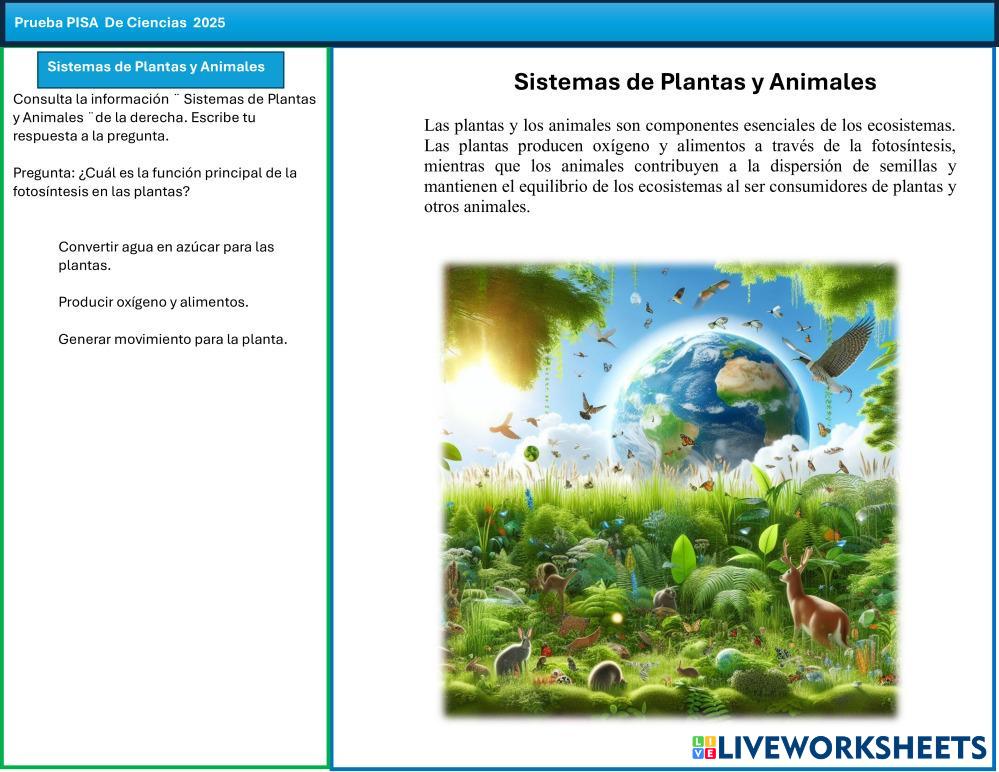
Task: Click the 'Prueba PISA De Ciencias 2025' header
Action: click(x=120, y=22)
